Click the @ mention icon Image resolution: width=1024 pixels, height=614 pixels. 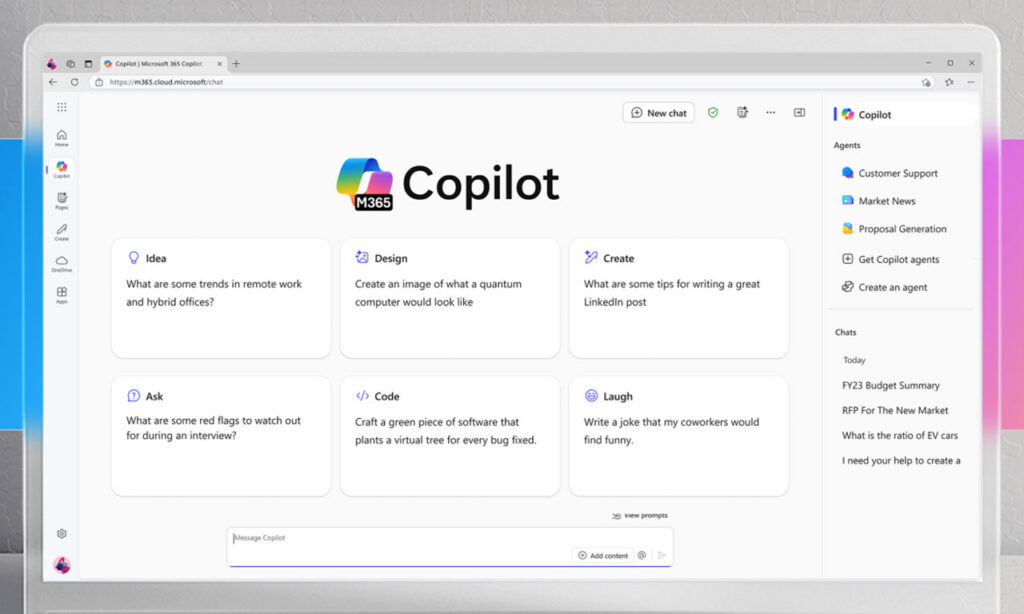642,555
